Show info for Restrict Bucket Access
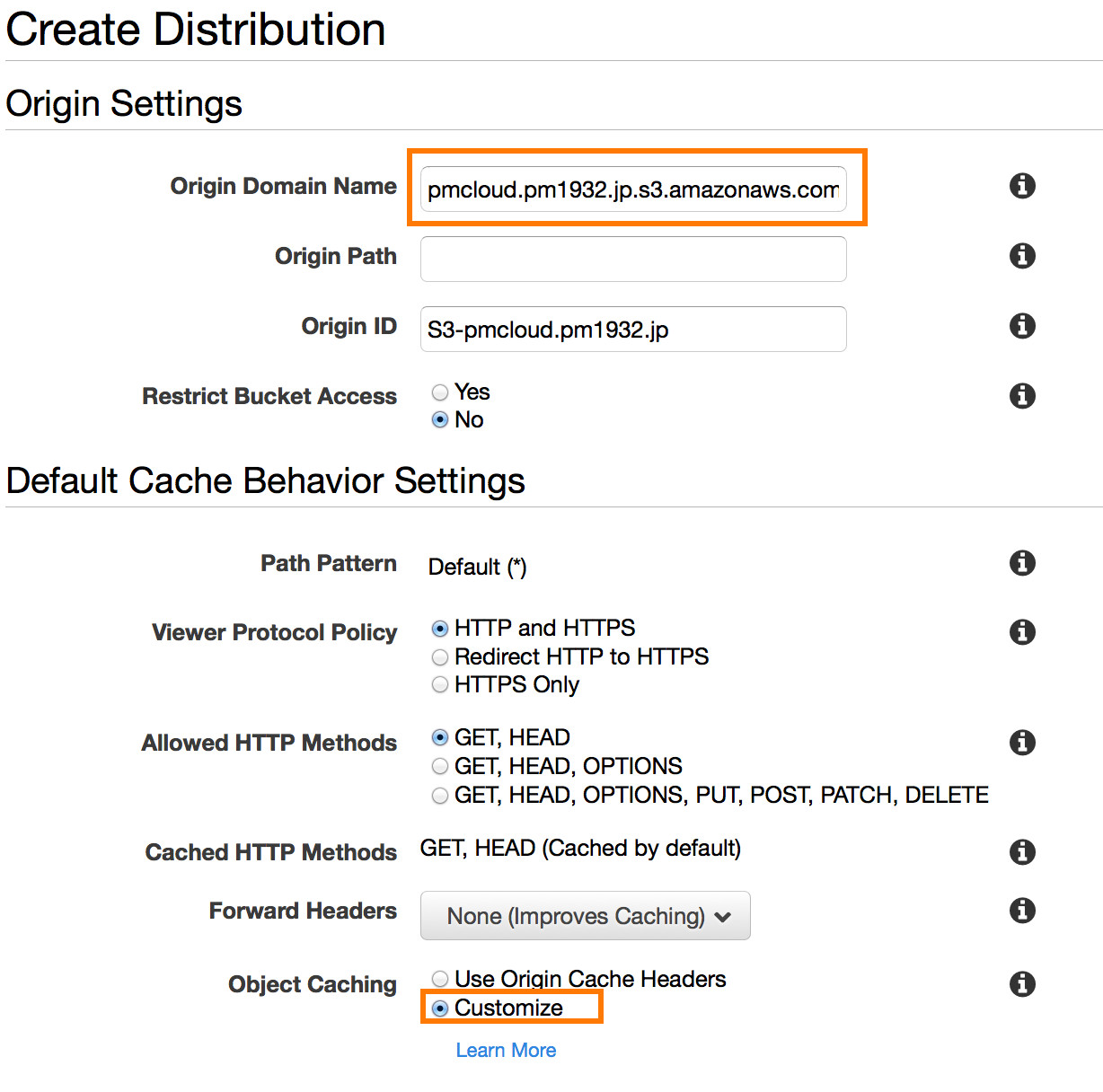1103x1092 pixels. pyautogui.click(x=1022, y=396)
